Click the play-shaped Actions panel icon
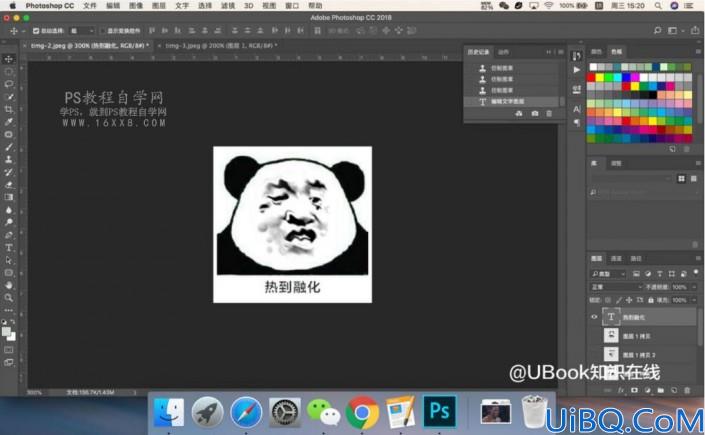The width and height of the screenshot is (705, 435). (x=577, y=70)
